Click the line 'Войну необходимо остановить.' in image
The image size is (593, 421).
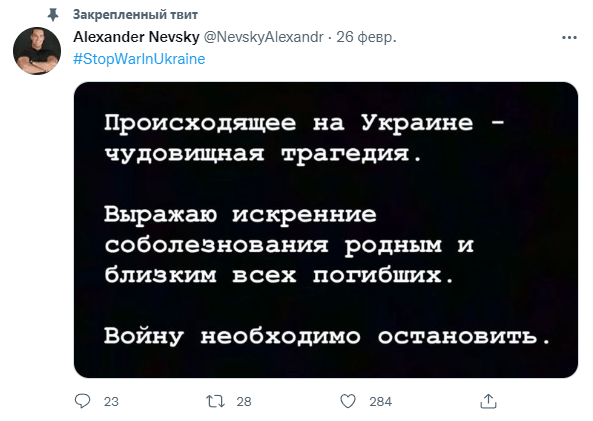327,336
